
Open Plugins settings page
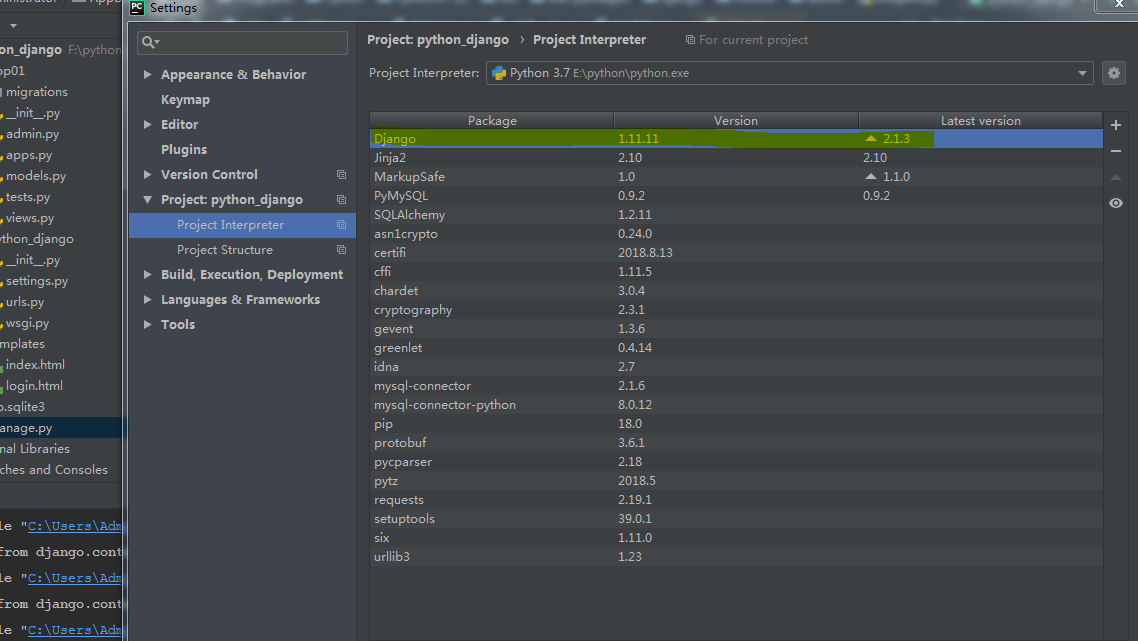click(x=184, y=150)
